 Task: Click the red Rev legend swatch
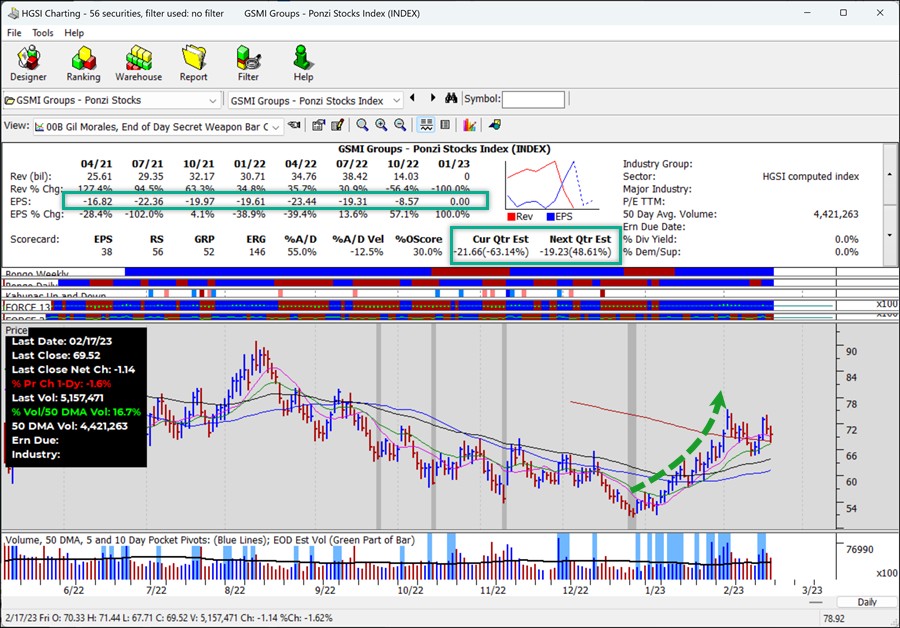click(511, 216)
